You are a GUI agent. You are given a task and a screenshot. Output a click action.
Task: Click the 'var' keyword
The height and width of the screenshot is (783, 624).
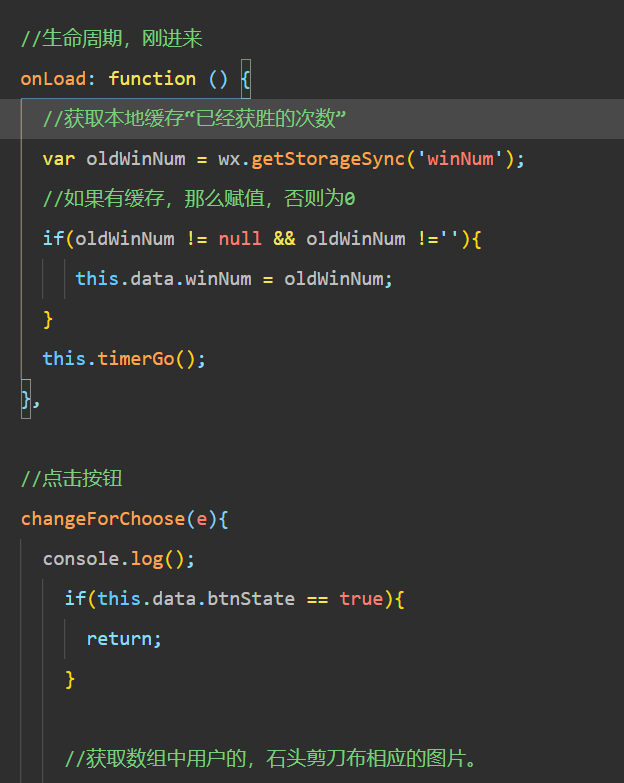tap(59, 159)
